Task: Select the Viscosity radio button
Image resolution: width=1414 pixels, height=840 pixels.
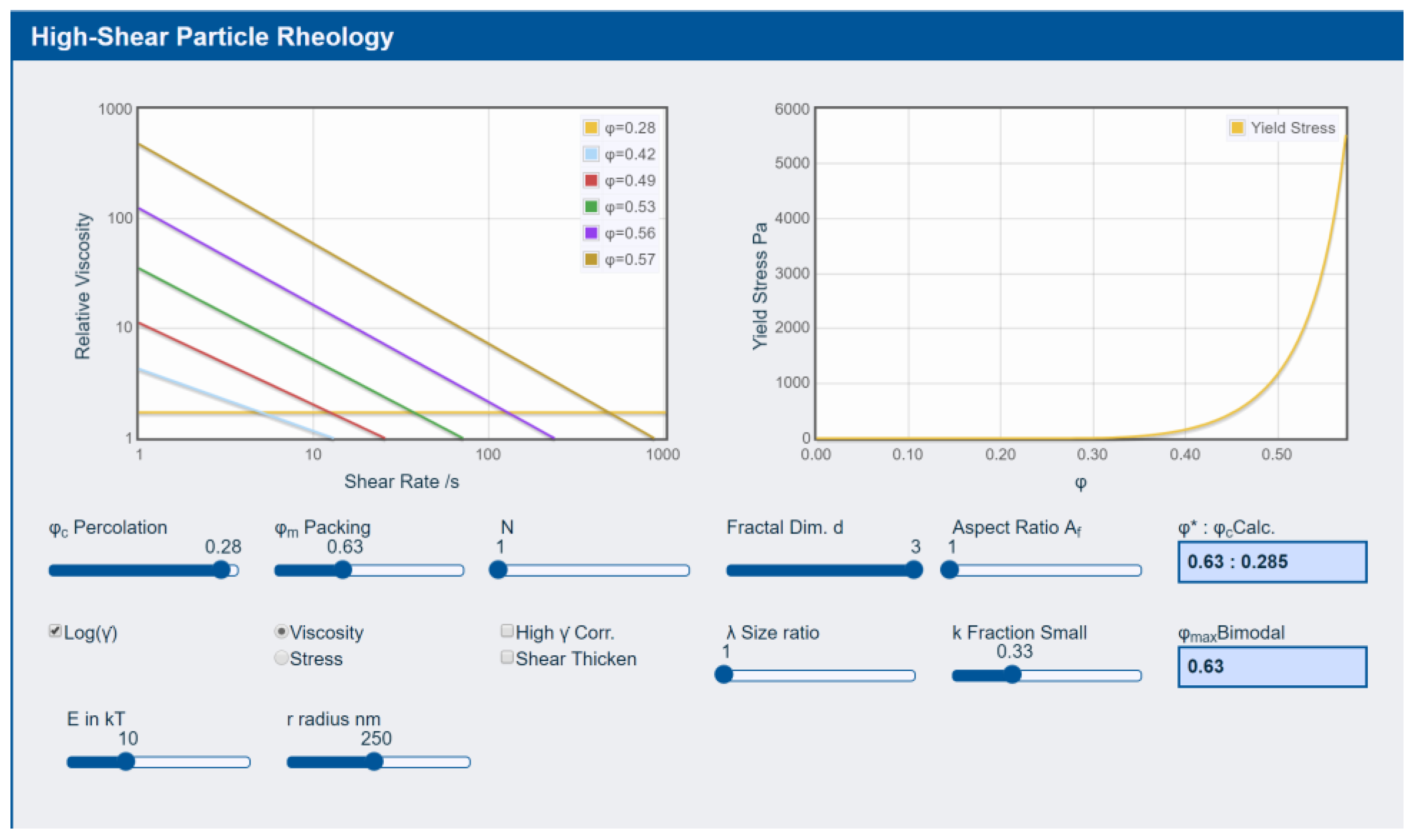Action: 281,631
